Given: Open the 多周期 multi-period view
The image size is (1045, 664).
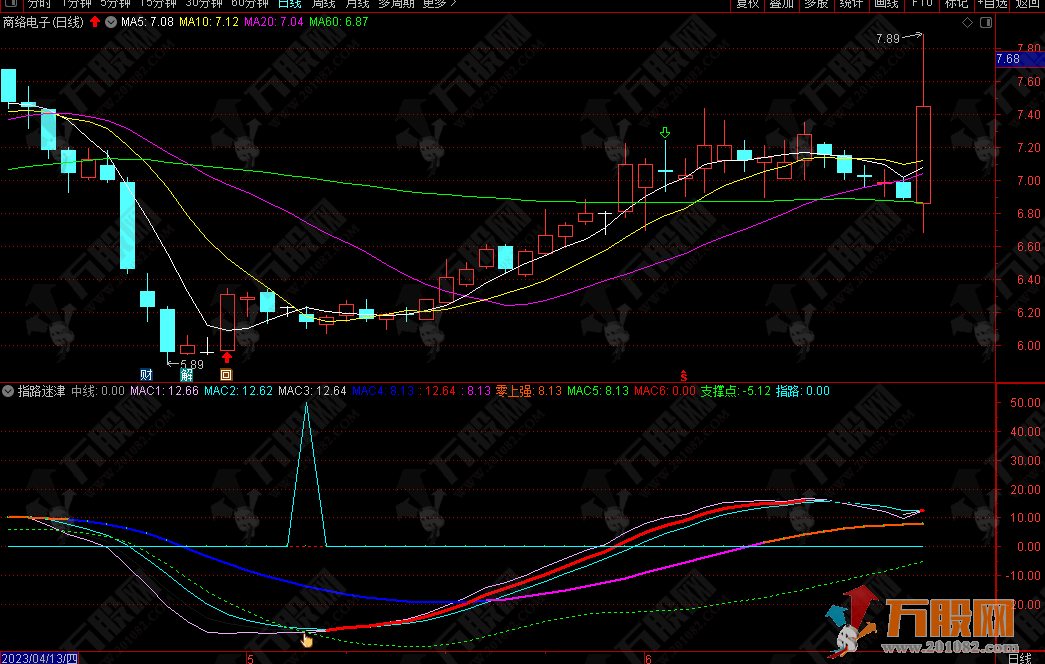Looking at the screenshot, I should coord(397,3).
